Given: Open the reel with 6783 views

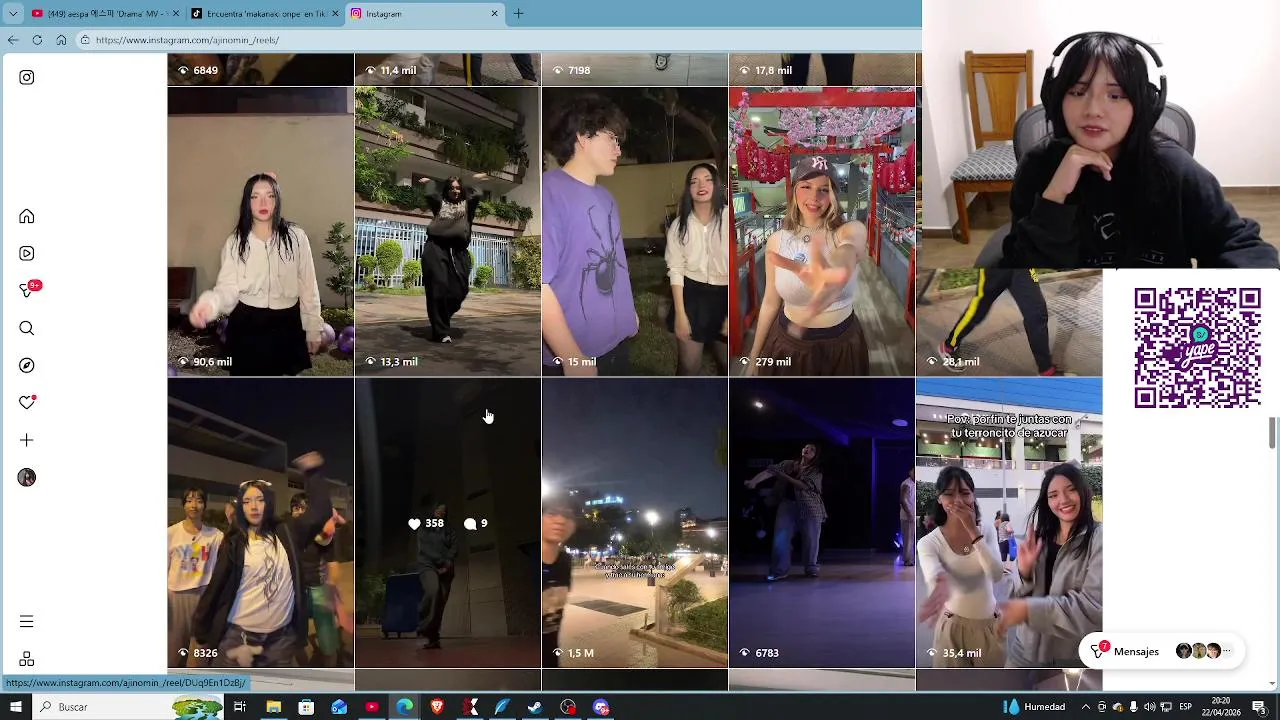Looking at the screenshot, I should click(821, 522).
